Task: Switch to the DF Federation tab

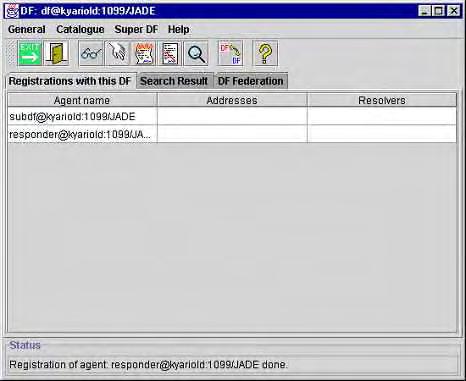Action: point(251,81)
